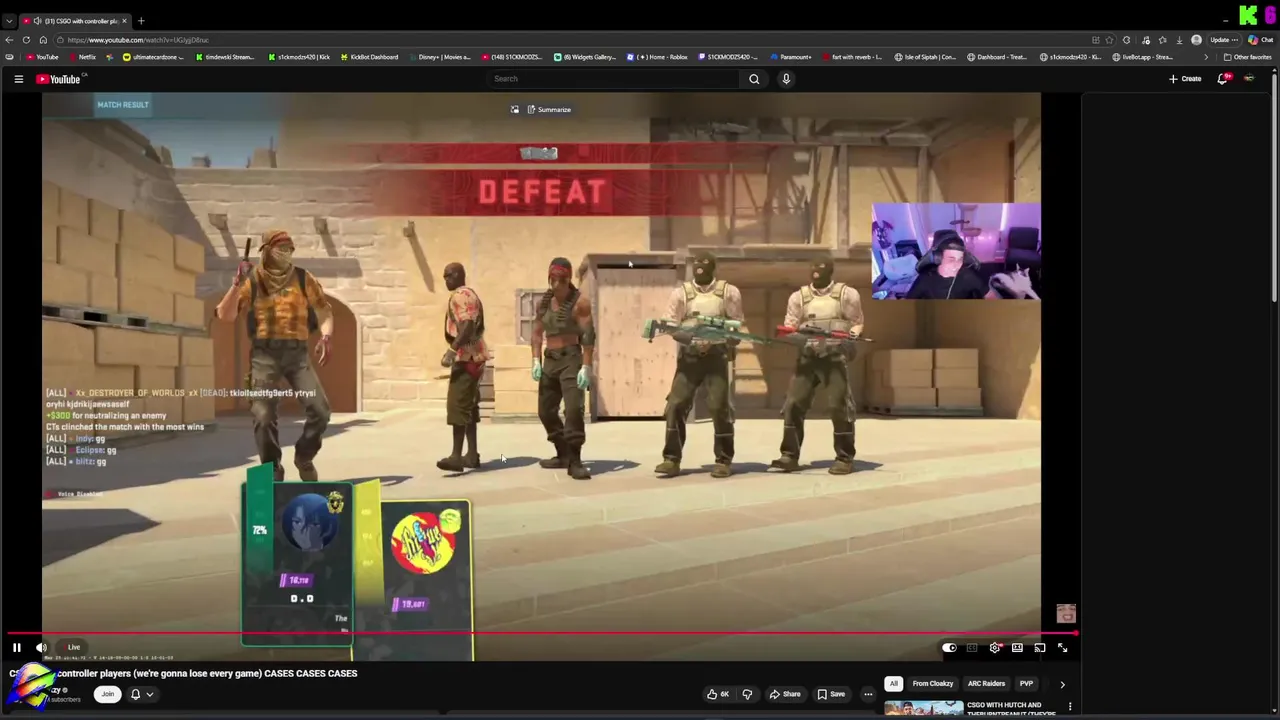Share the video
Image resolution: width=1280 pixels, height=720 pixels.
coord(785,694)
